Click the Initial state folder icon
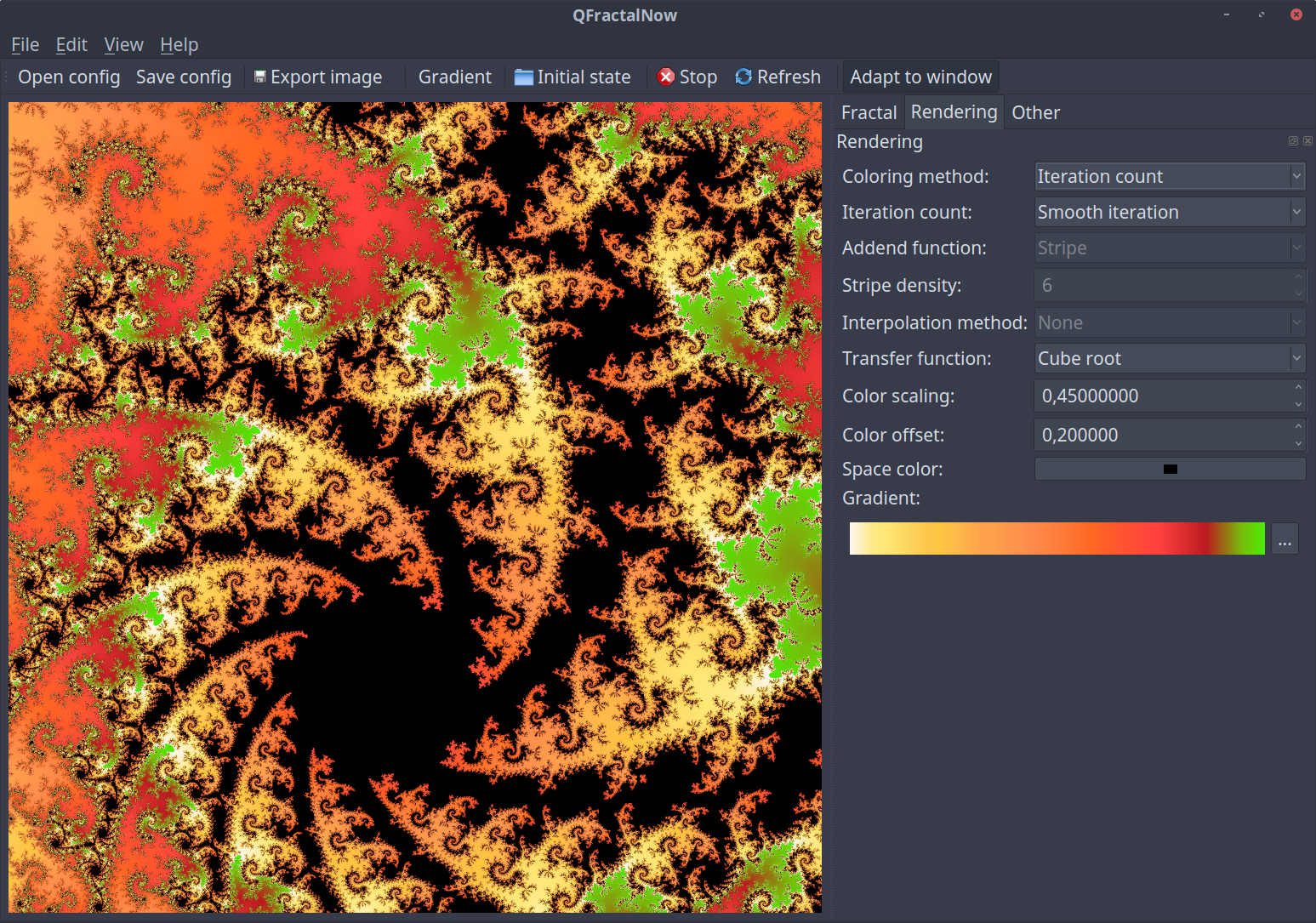 (524, 77)
